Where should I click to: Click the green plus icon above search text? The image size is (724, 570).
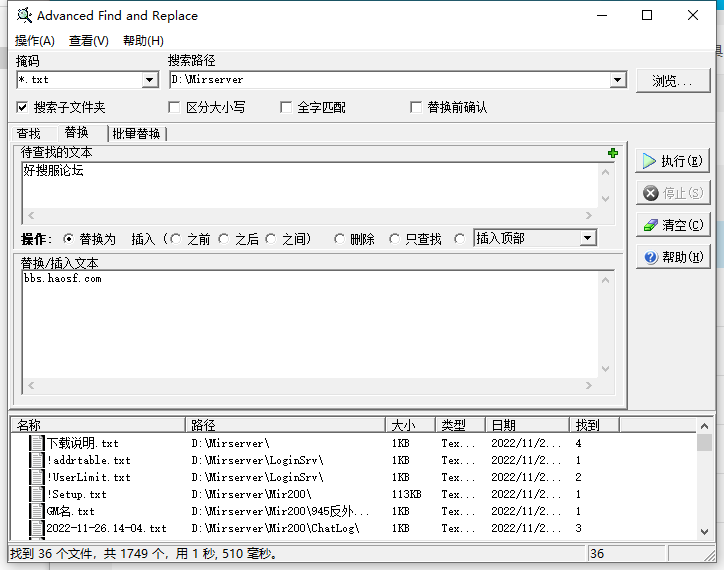click(x=613, y=153)
